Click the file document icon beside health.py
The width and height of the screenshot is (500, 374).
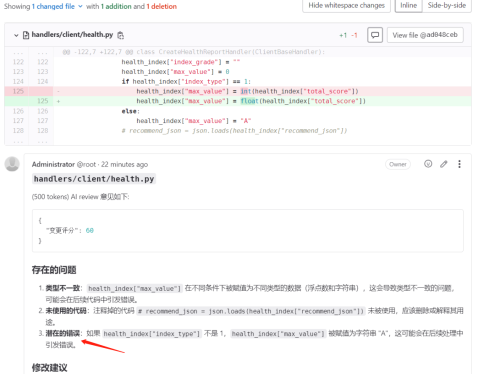point(26,35)
